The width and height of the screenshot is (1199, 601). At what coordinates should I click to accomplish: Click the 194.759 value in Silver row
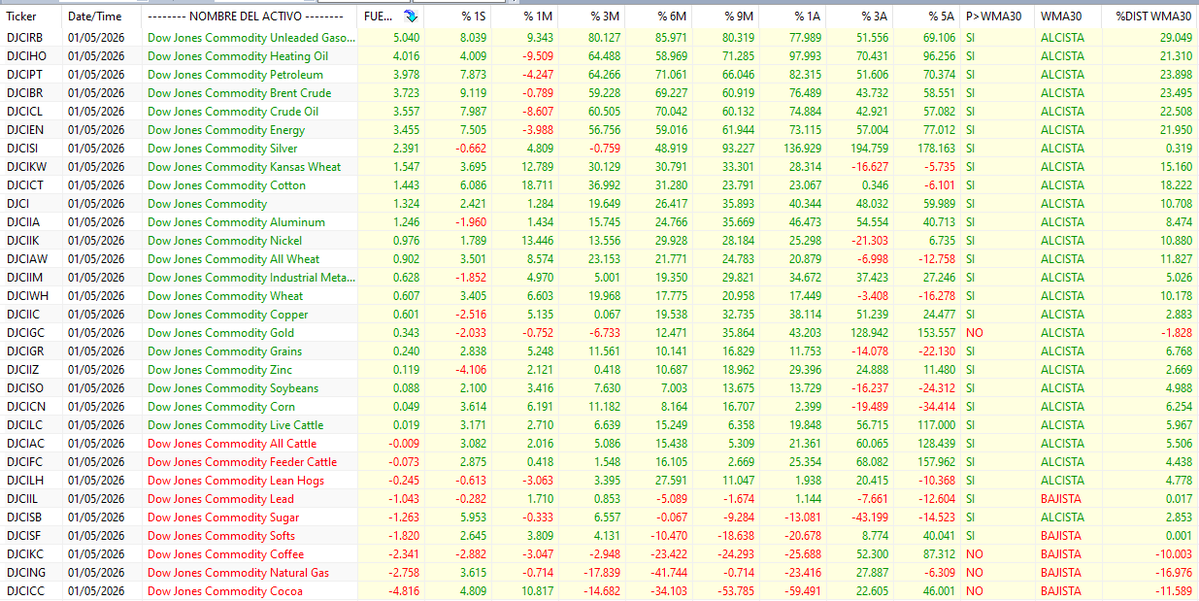click(x=871, y=148)
